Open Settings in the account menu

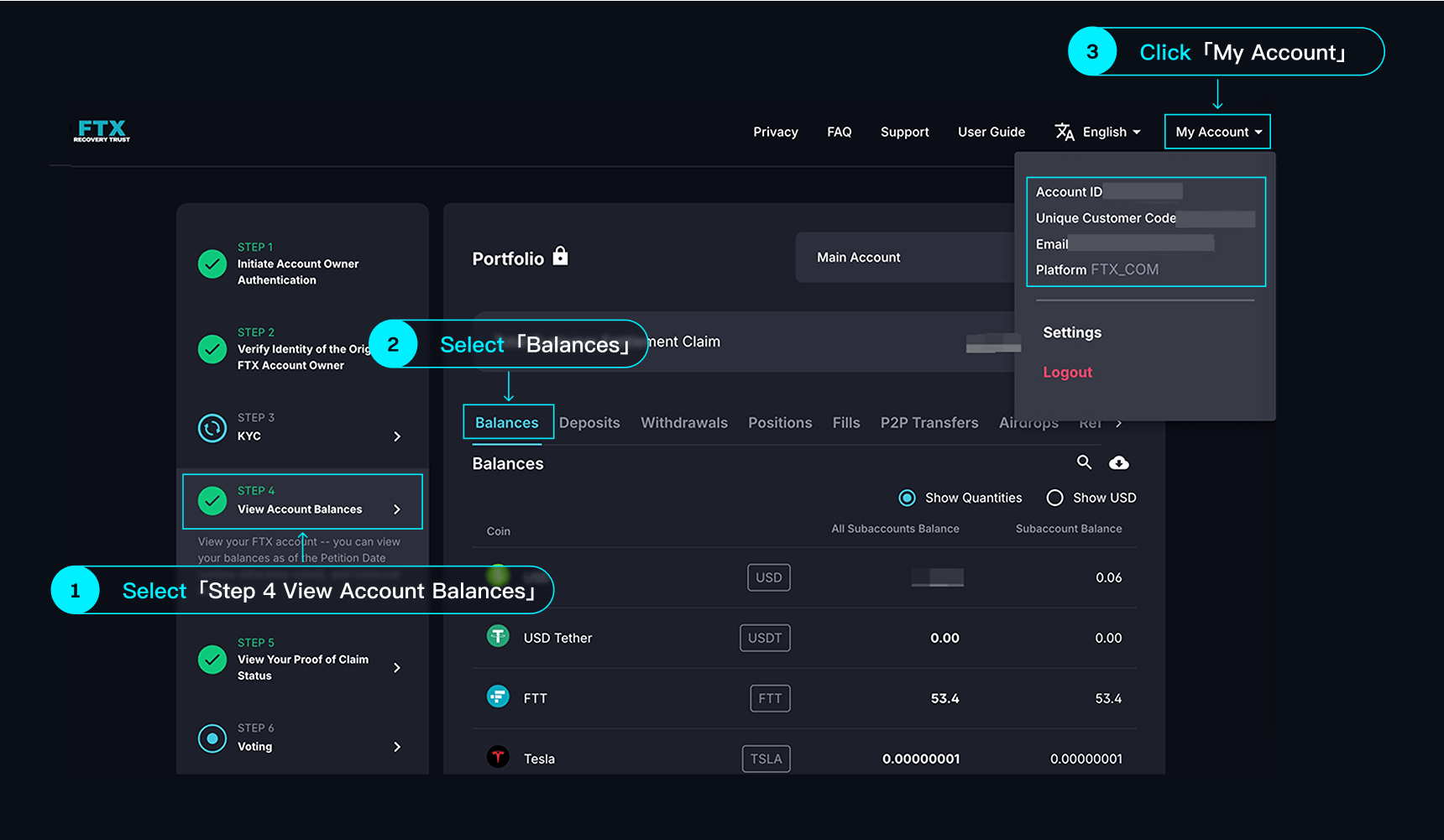point(1072,332)
